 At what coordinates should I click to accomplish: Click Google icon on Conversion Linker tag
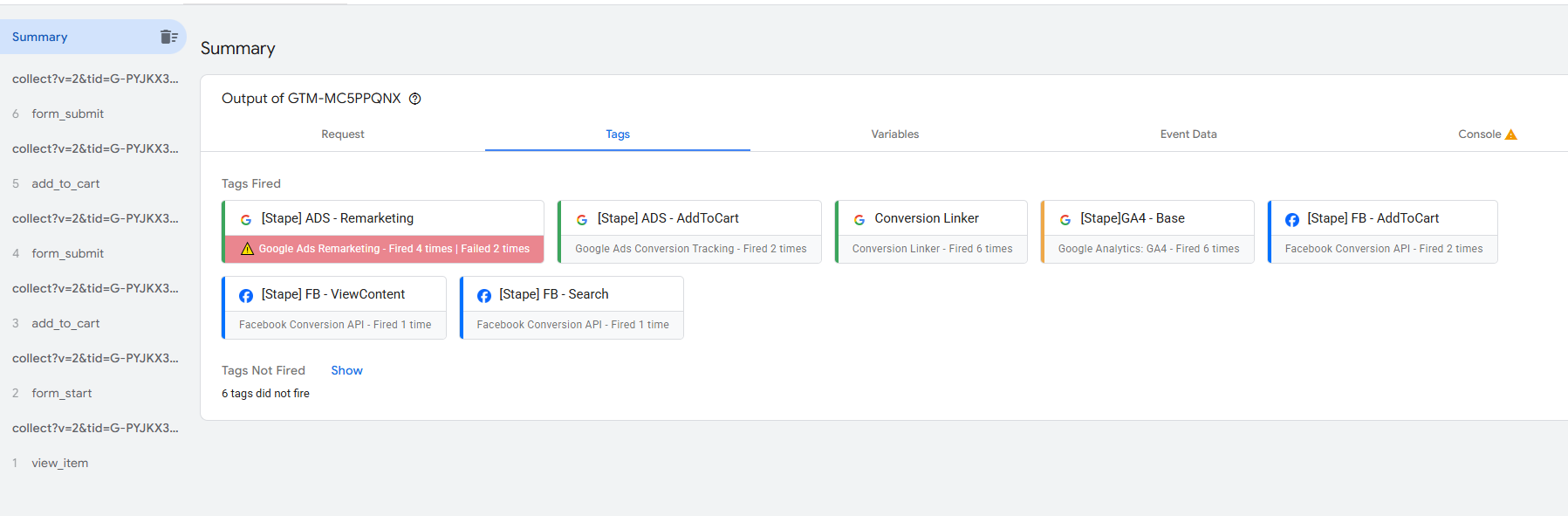[859, 220]
